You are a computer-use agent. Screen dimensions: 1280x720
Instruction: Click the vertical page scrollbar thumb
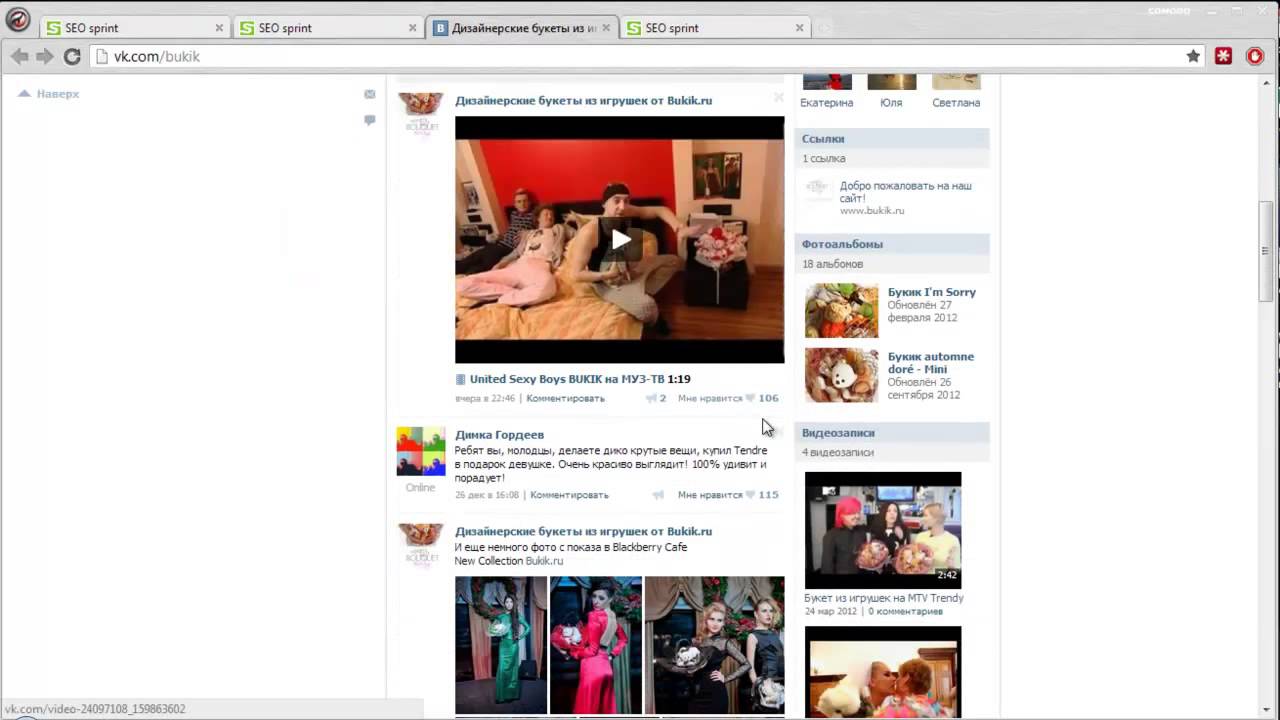[1265, 250]
